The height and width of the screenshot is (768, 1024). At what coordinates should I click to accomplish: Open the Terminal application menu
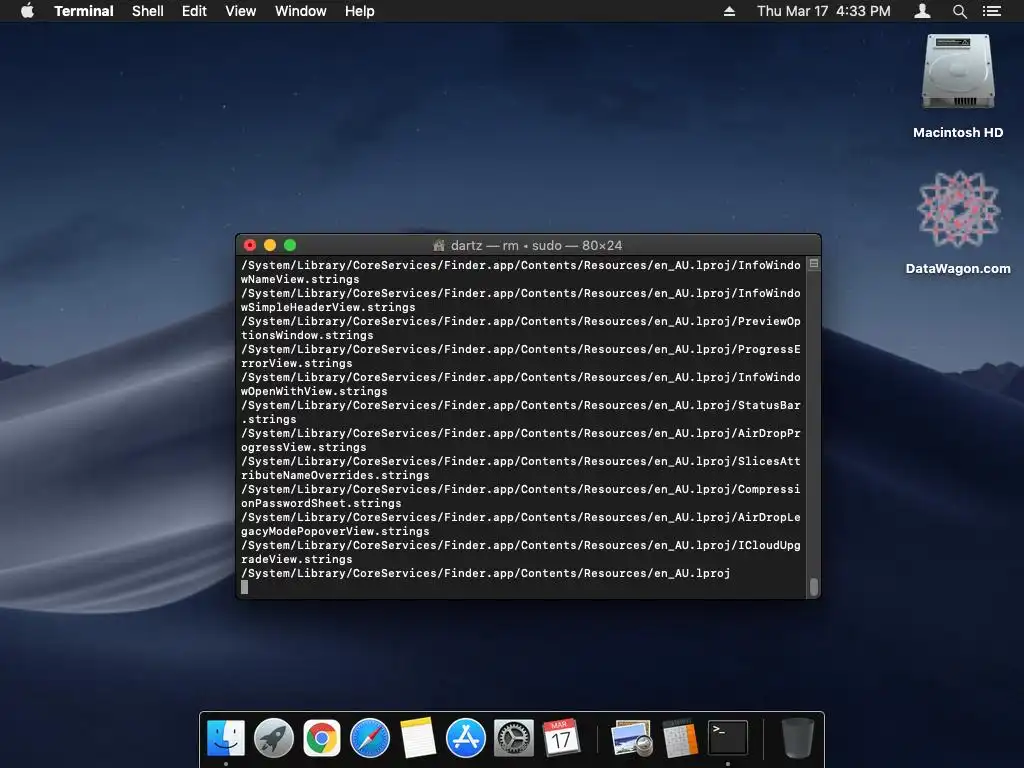tap(84, 11)
